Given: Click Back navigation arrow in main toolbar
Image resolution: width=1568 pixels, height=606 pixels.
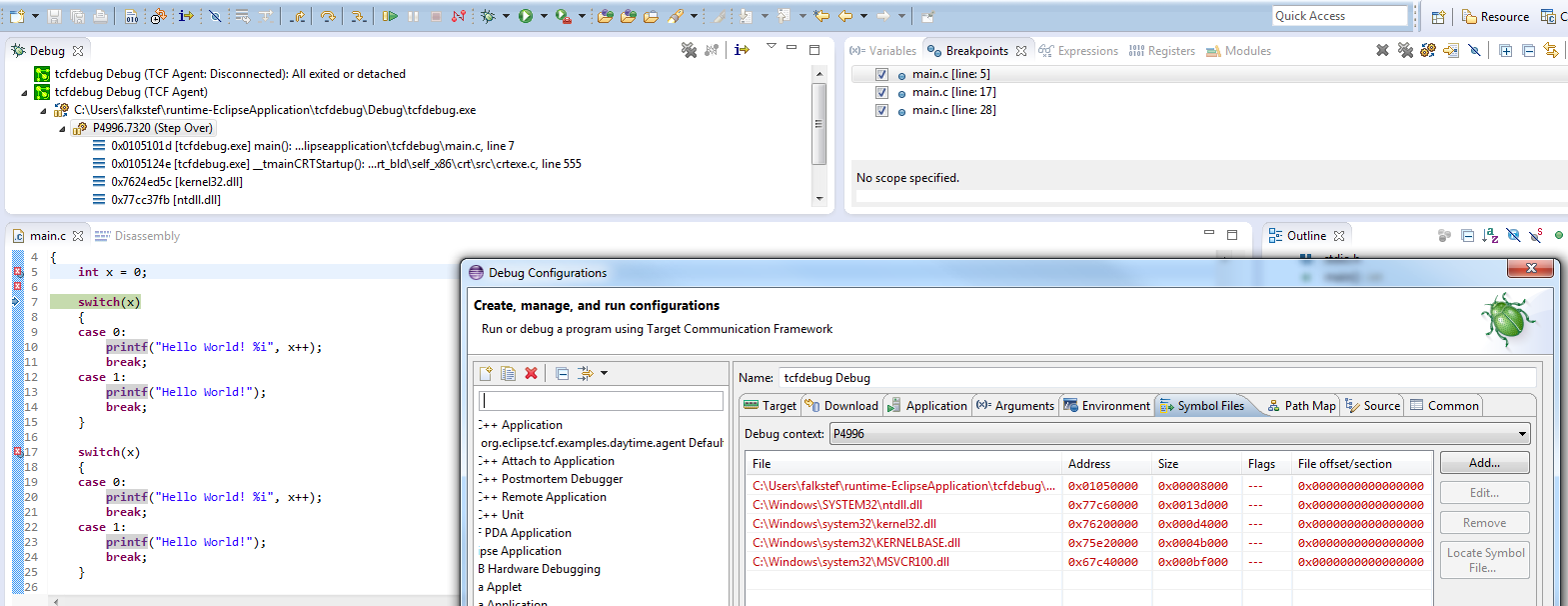Looking at the screenshot, I should (x=845, y=16).
